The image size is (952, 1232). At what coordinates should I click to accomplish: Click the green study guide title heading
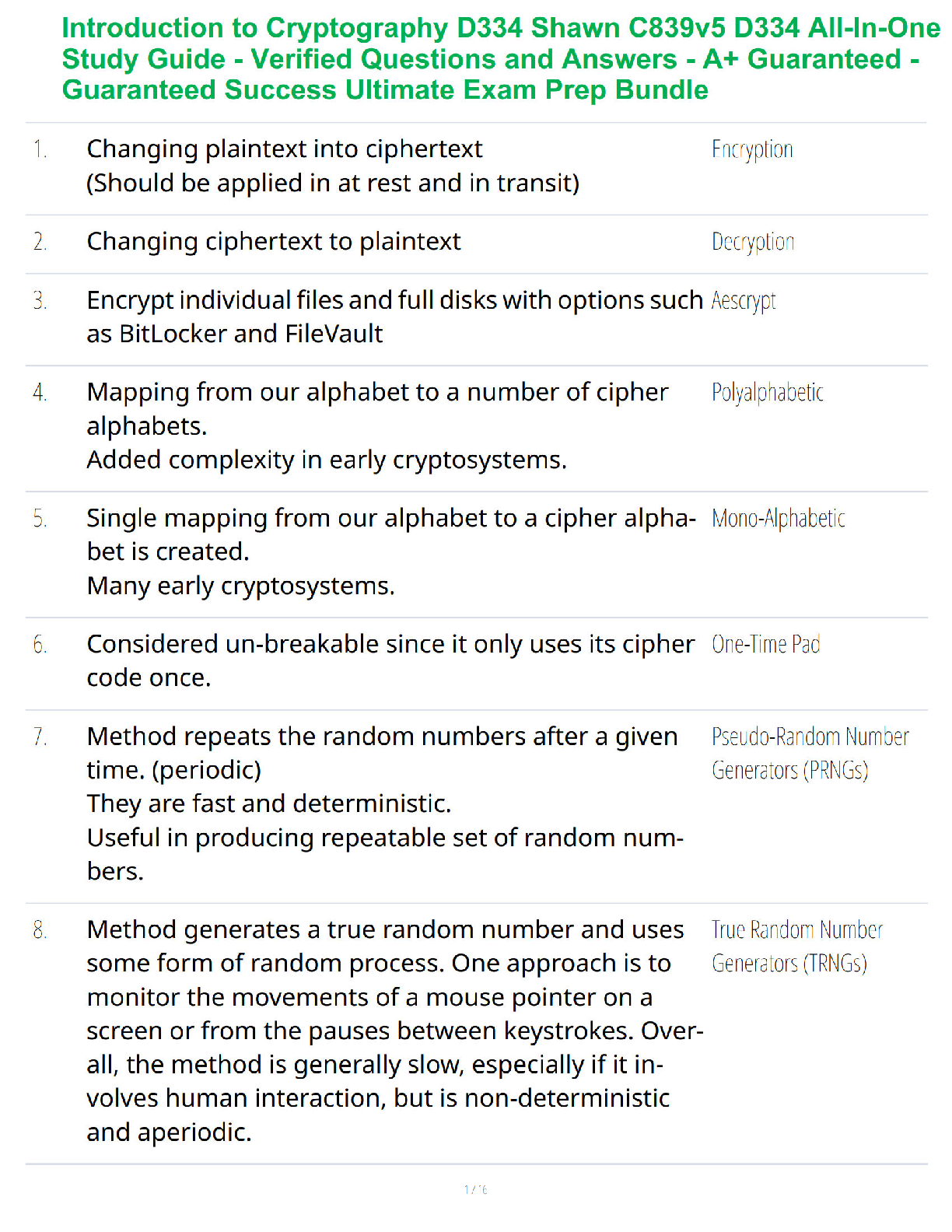click(501, 59)
